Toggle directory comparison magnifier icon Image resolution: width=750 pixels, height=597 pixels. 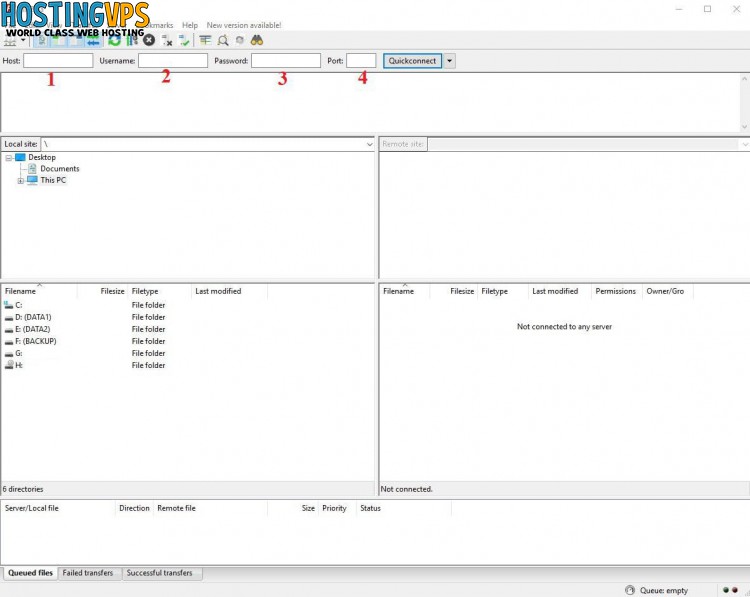pos(222,41)
